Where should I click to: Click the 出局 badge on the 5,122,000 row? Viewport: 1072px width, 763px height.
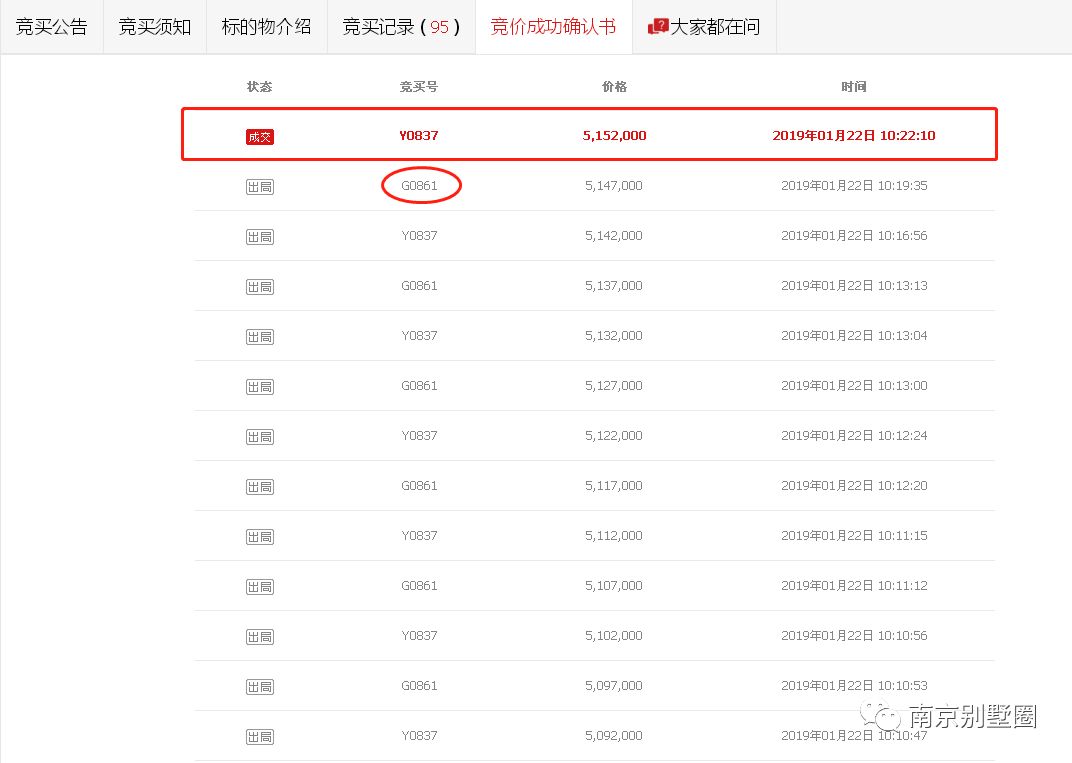[259, 436]
